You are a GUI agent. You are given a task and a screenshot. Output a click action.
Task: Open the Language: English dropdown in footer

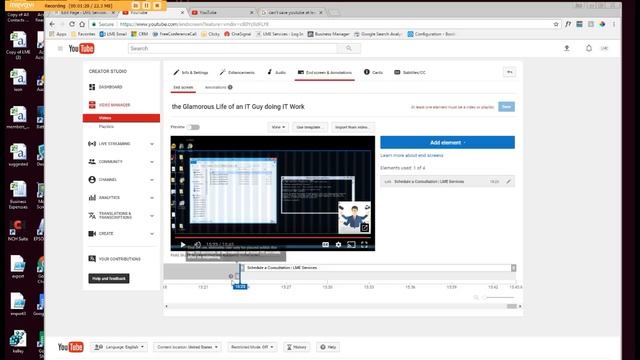pyautogui.click(x=119, y=347)
